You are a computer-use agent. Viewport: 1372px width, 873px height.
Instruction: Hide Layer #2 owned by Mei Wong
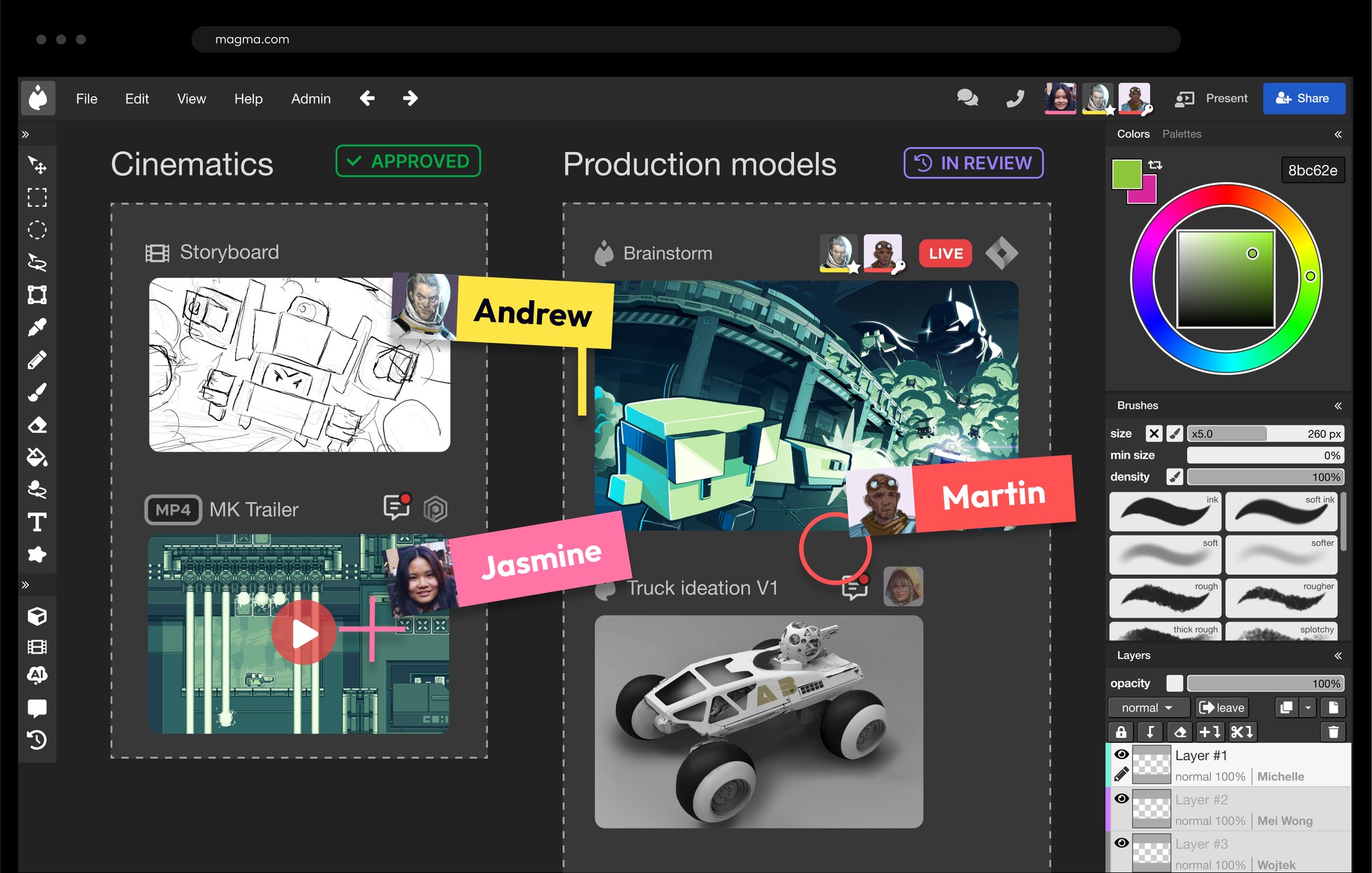click(x=1121, y=798)
